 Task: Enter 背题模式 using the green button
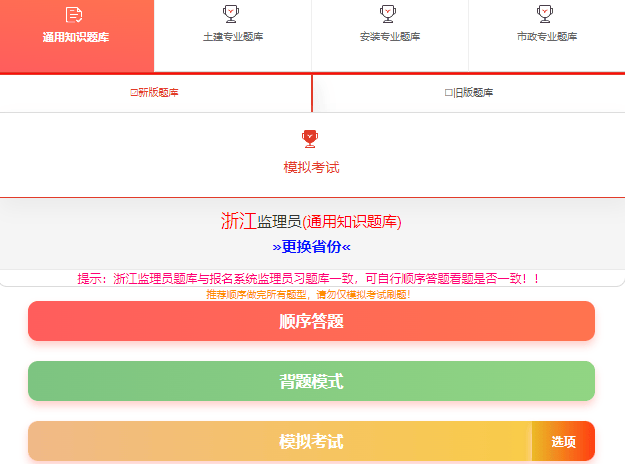tap(311, 381)
